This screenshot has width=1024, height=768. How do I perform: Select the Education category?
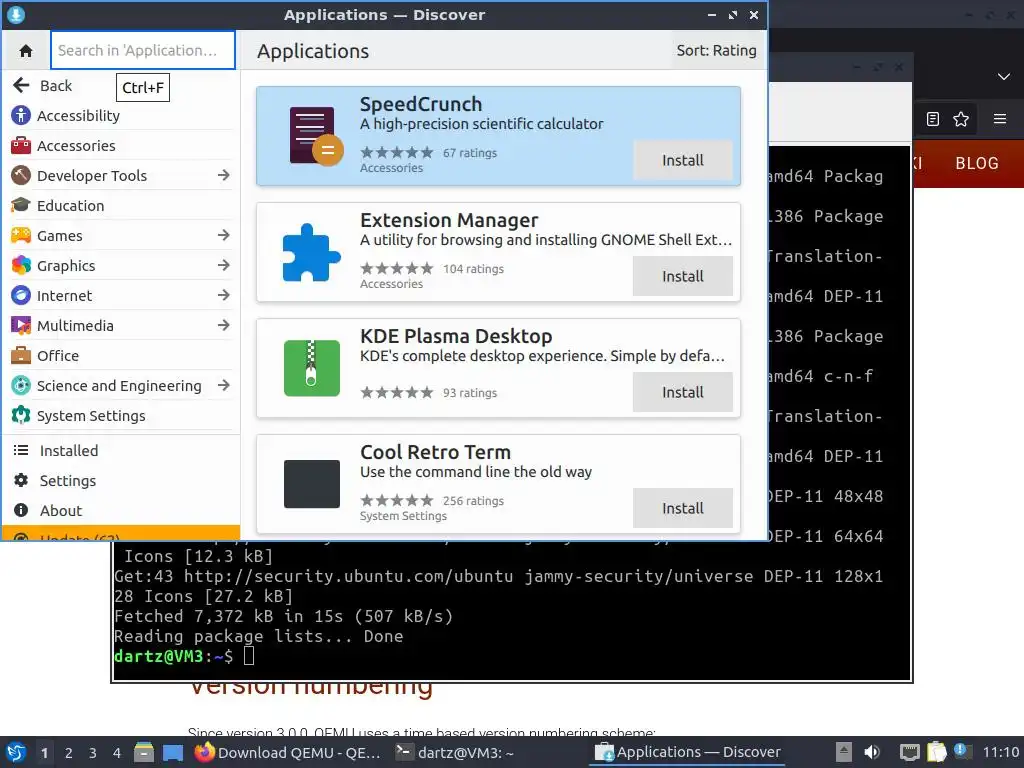click(x=121, y=206)
